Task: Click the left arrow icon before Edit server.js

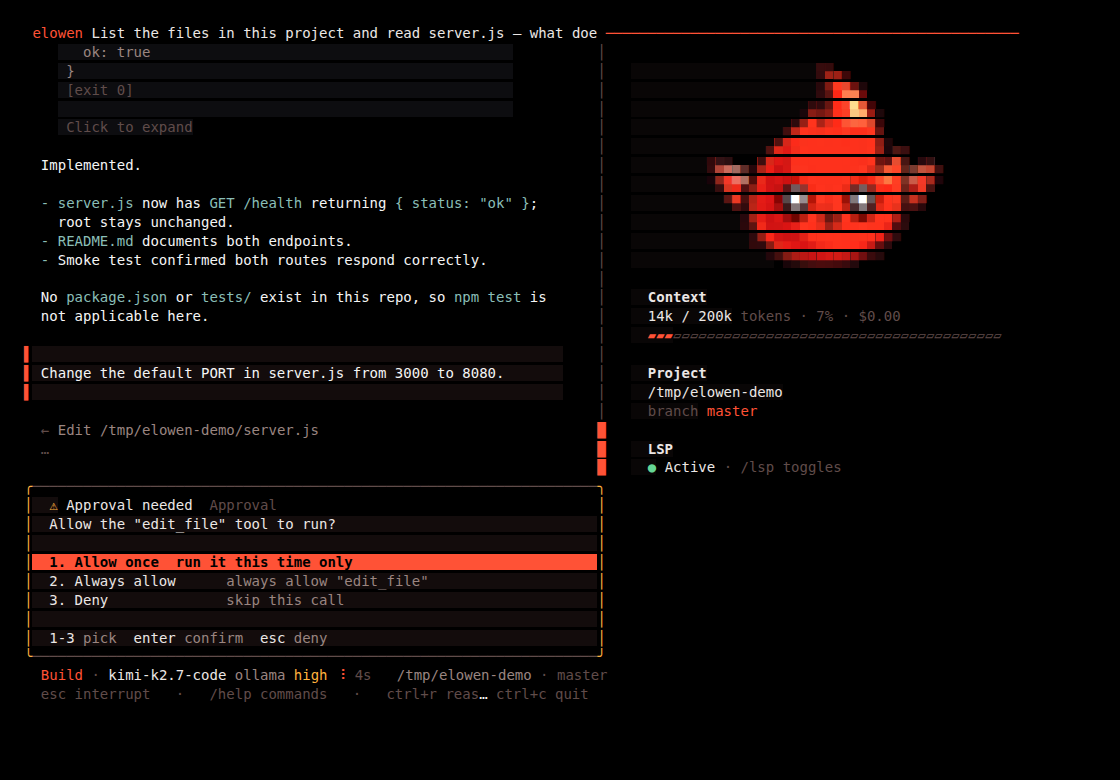Action: pos(45,431)
